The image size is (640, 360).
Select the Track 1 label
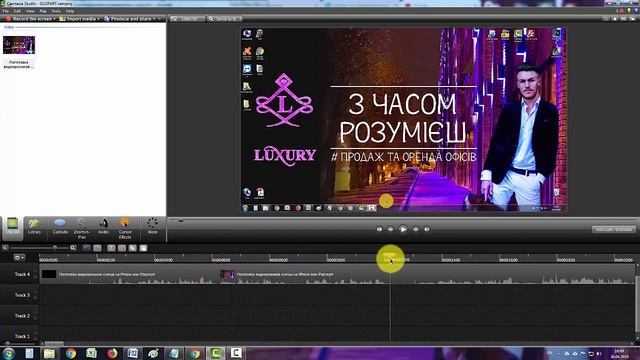coord(22,336)
